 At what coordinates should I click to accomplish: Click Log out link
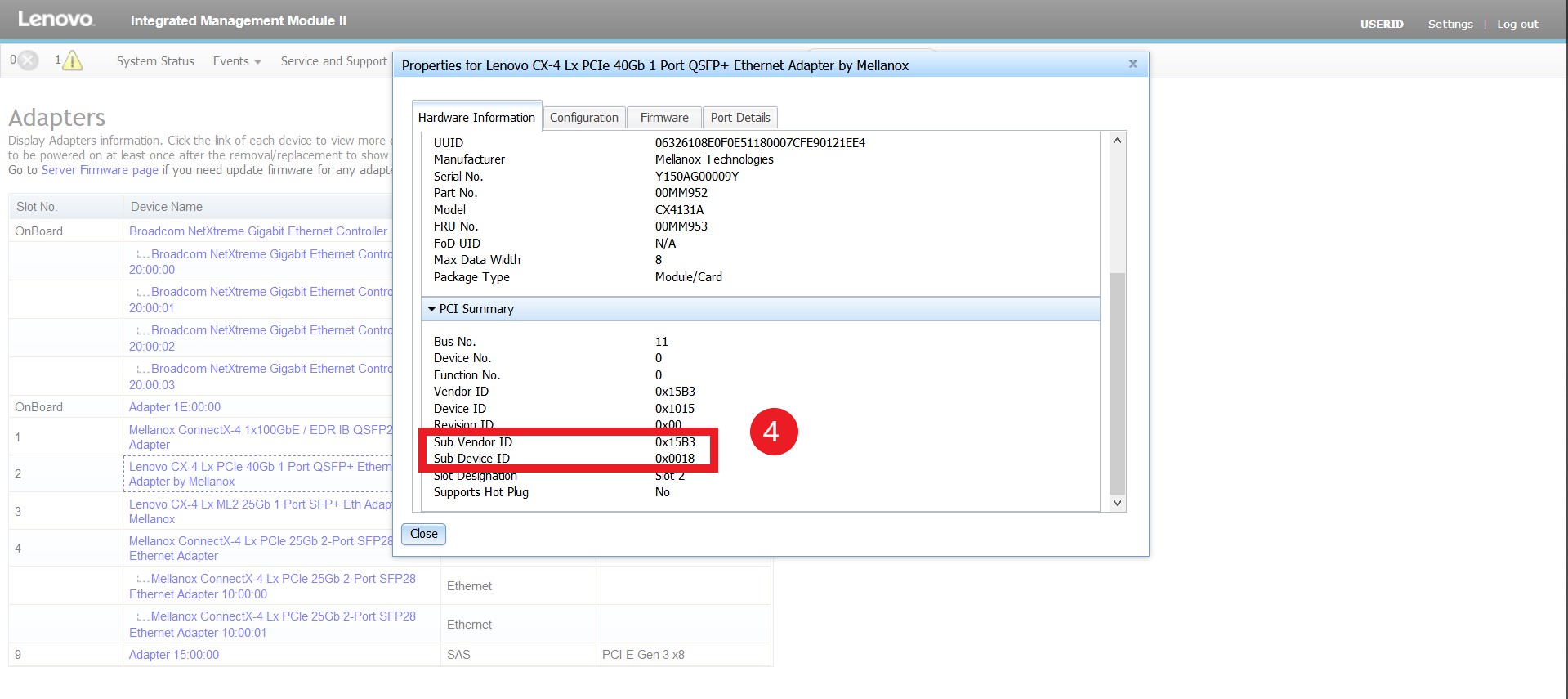click(1517, 24)
